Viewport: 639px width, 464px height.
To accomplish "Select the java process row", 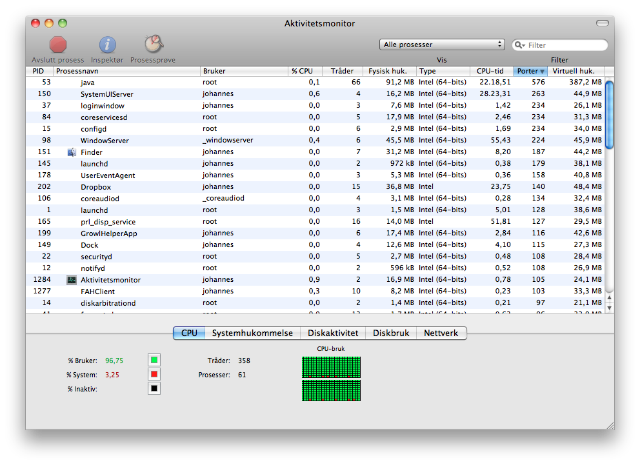I will tap(316, 82).
